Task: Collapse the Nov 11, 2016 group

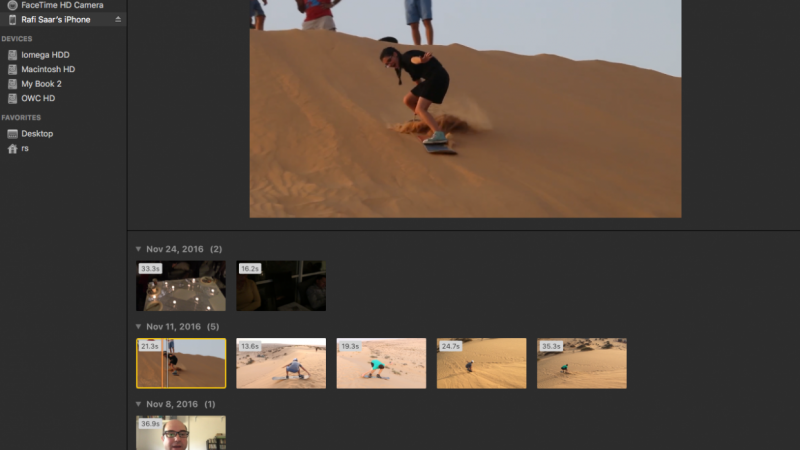Action: click(138, 327)
